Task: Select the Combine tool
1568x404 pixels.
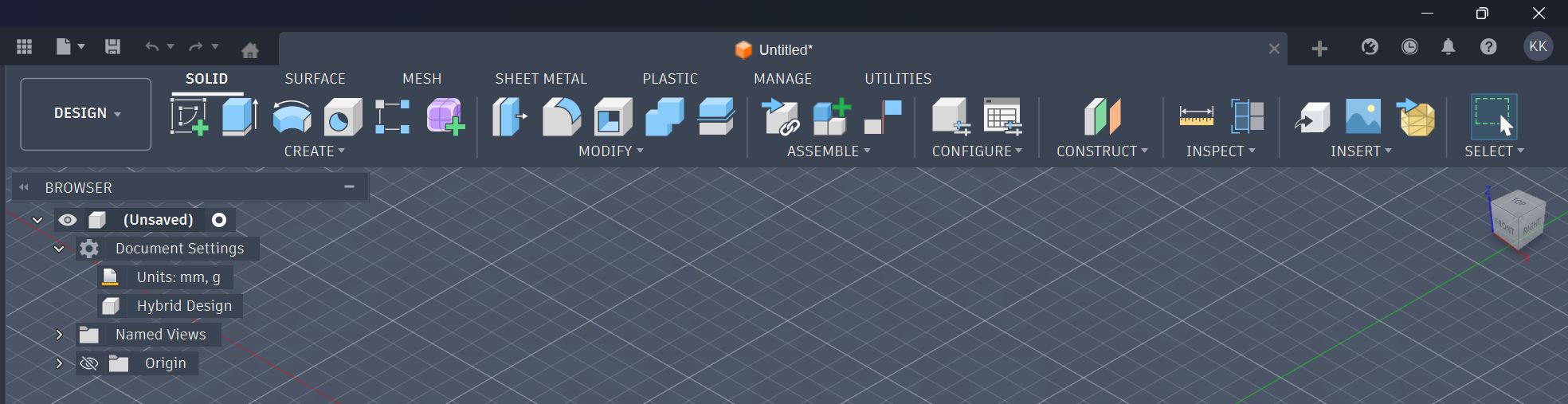Action: pos(664,116)
